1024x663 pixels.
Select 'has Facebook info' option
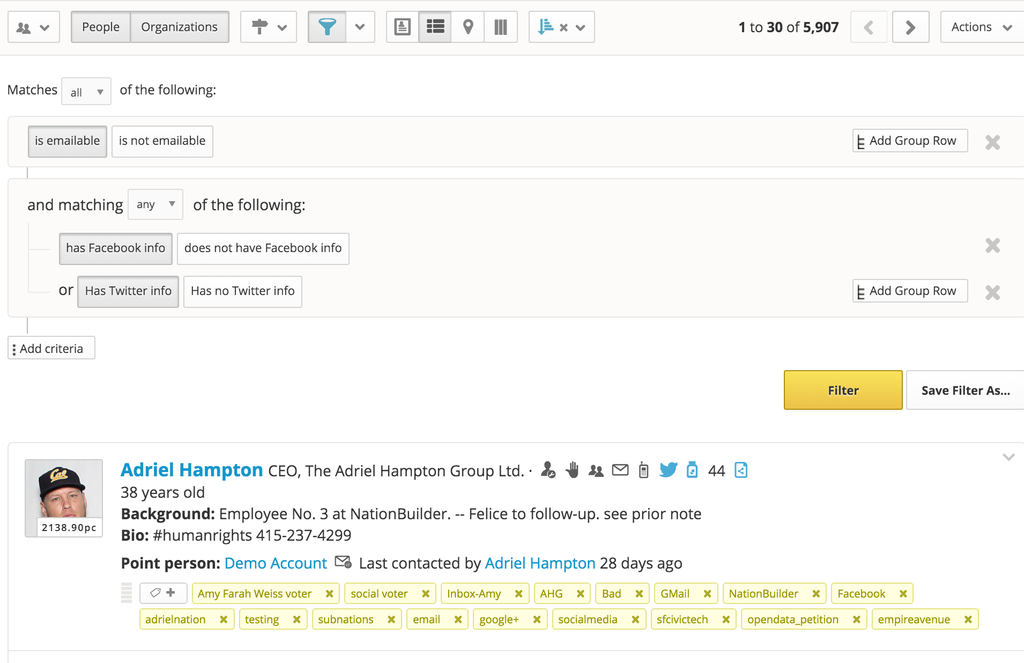point(116,248)
